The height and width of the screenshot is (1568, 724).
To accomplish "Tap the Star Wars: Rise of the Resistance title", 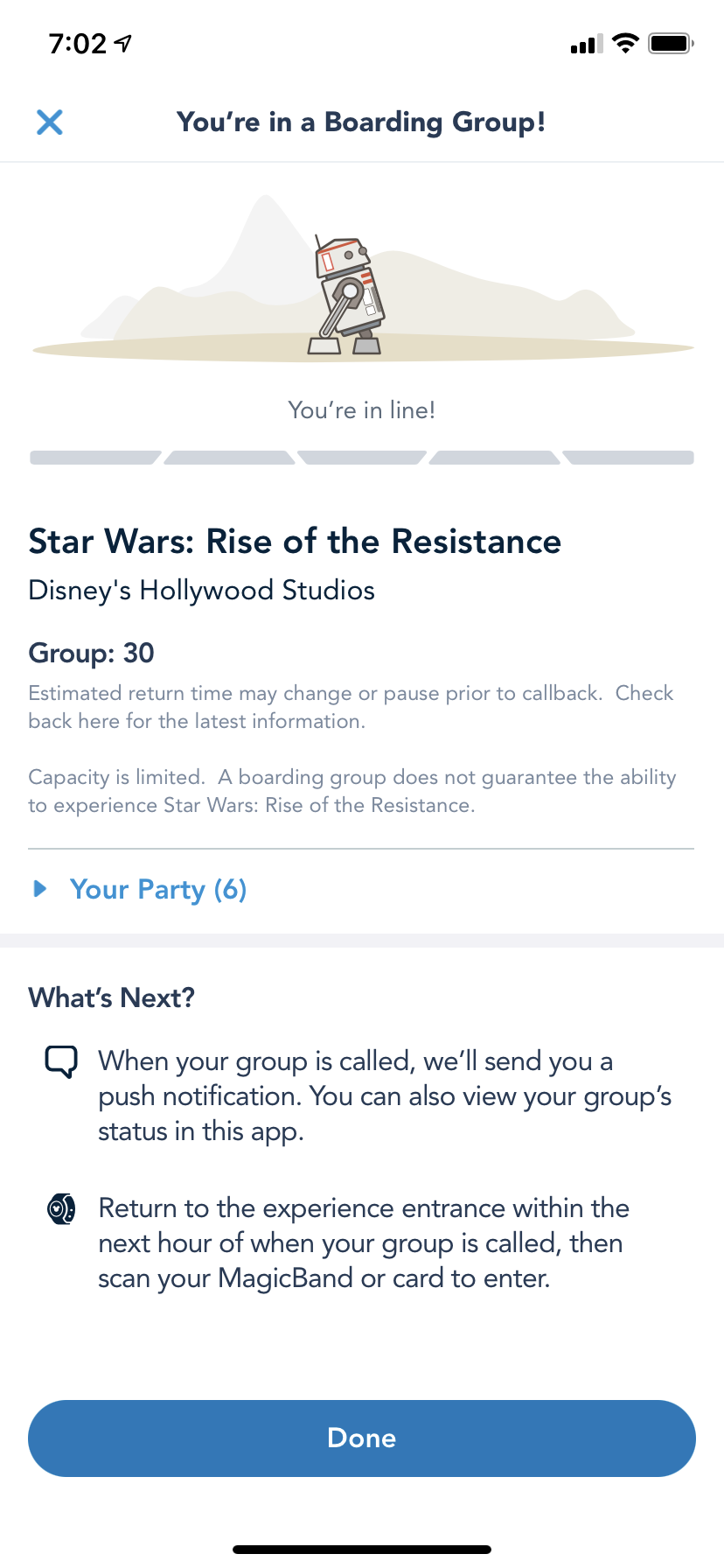I will [x=295, y=542].
